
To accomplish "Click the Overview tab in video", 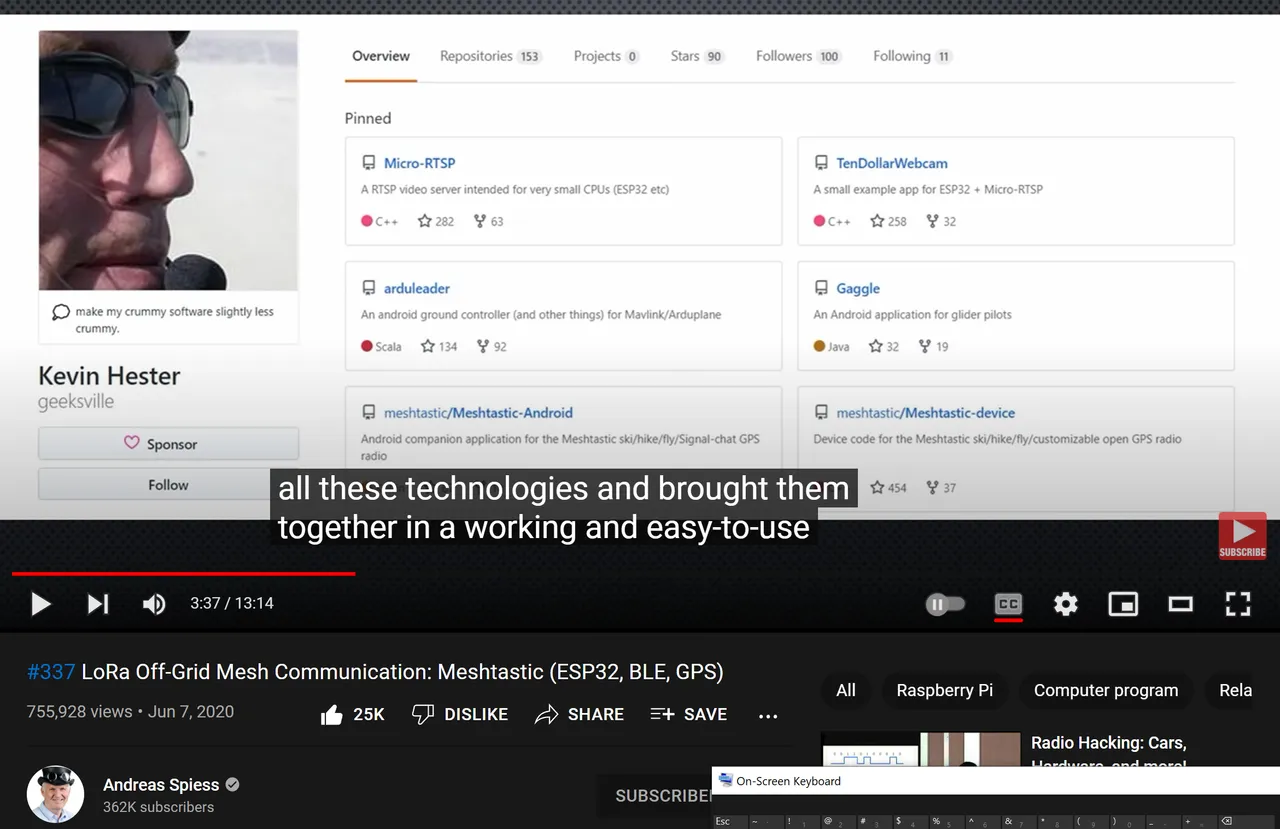I will 381,56.
